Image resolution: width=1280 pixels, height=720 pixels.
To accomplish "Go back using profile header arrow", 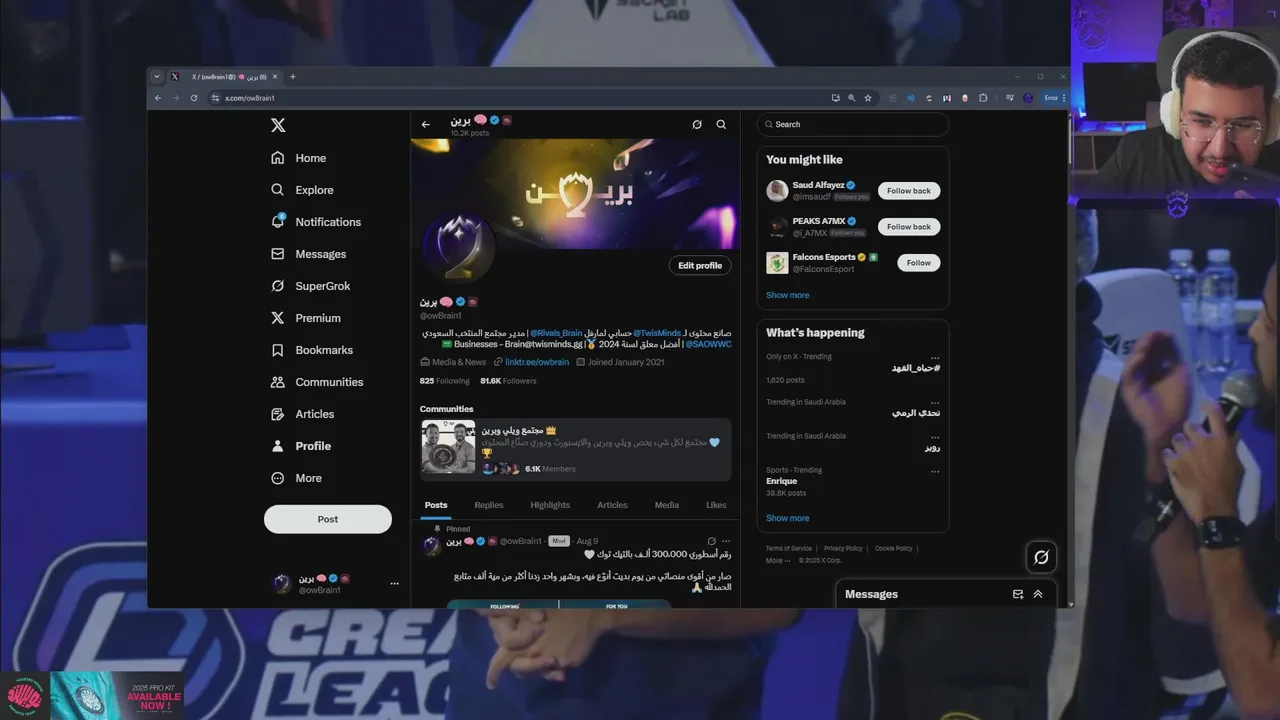I will [x=426, y=125].
